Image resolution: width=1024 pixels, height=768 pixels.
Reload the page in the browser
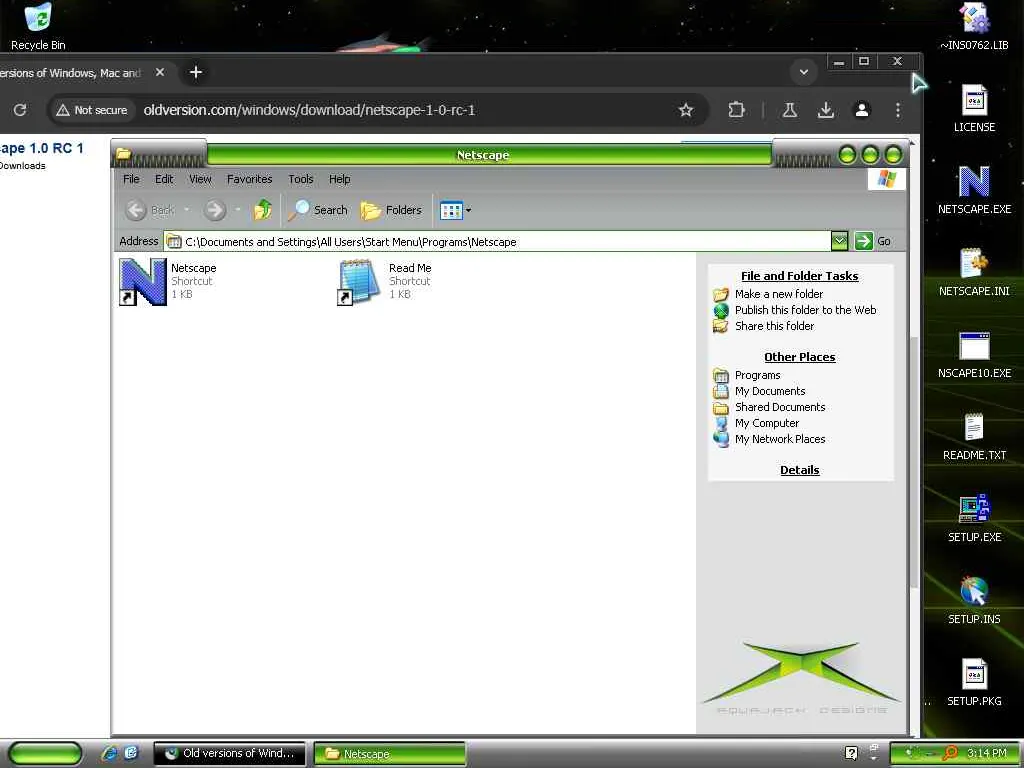20,110
